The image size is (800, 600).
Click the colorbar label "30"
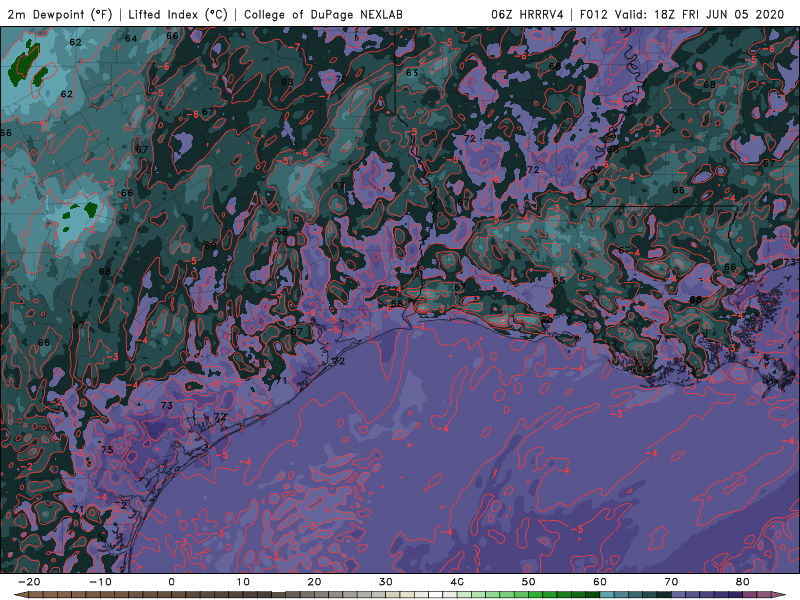(386, 582)
